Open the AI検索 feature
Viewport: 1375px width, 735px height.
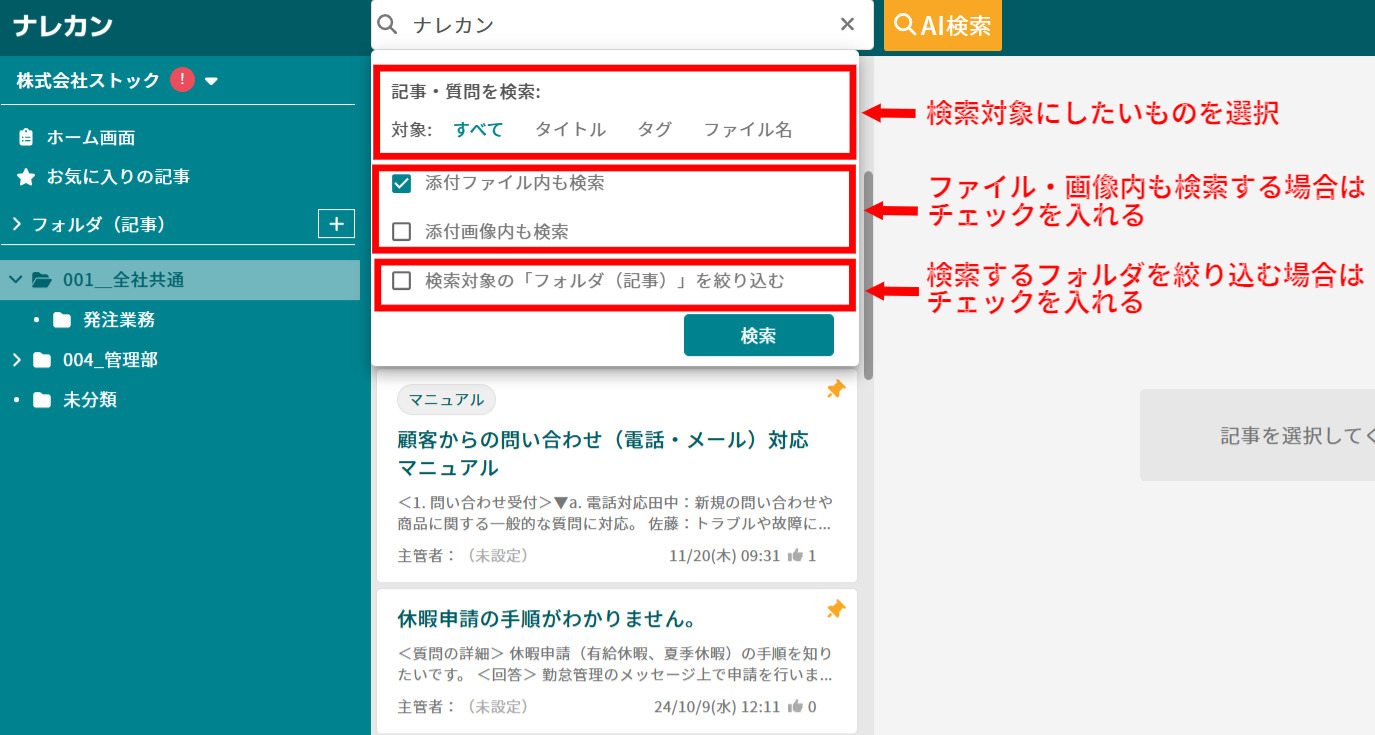(x=941, y=24)
